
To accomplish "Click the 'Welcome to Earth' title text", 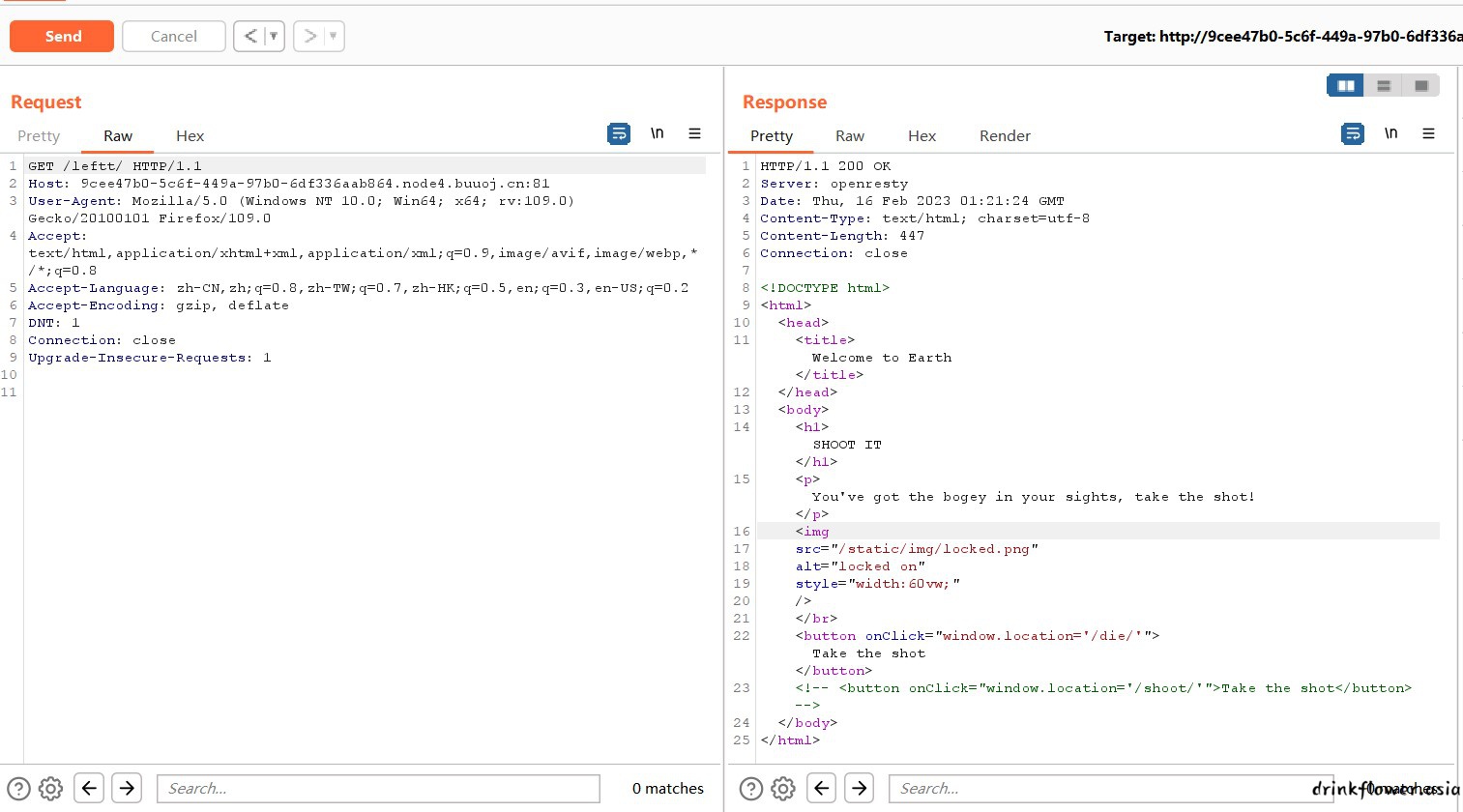I will click(882, 358).
